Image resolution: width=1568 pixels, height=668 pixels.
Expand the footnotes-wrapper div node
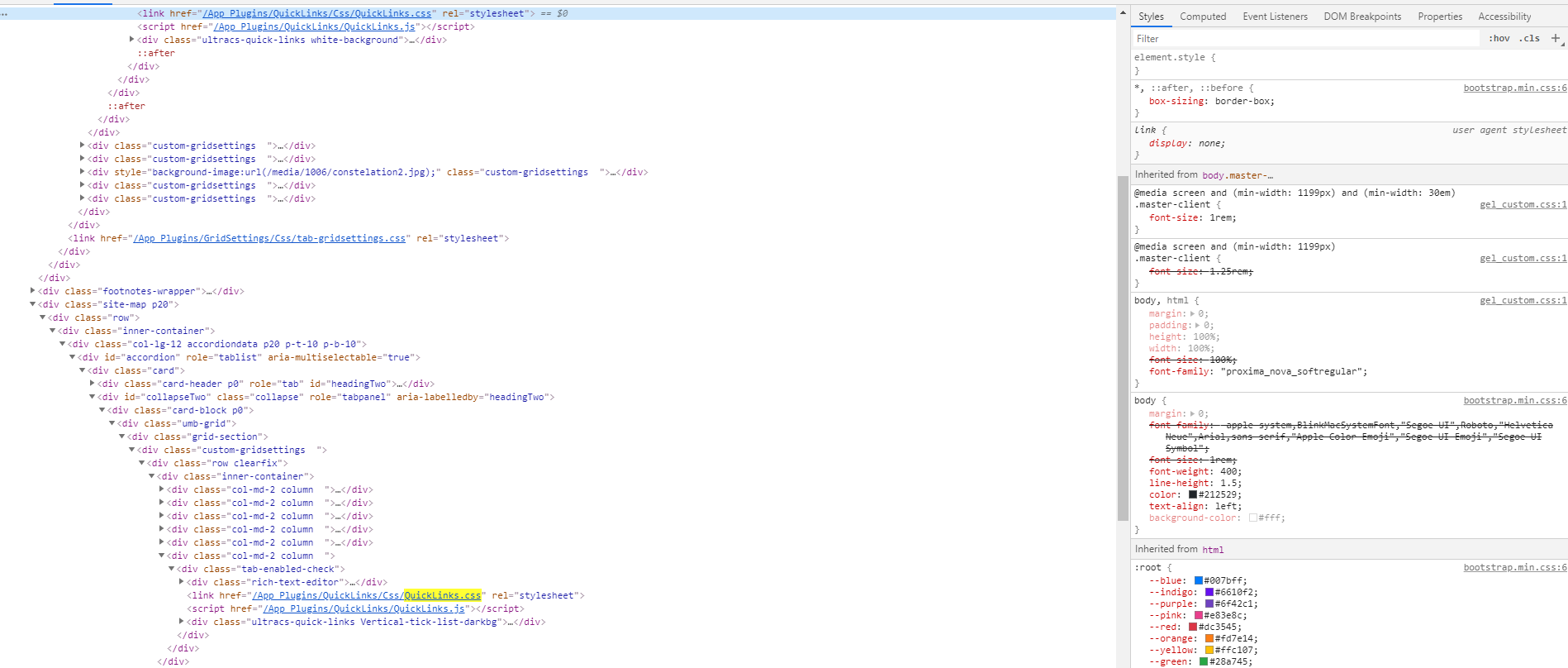point(33,291)
